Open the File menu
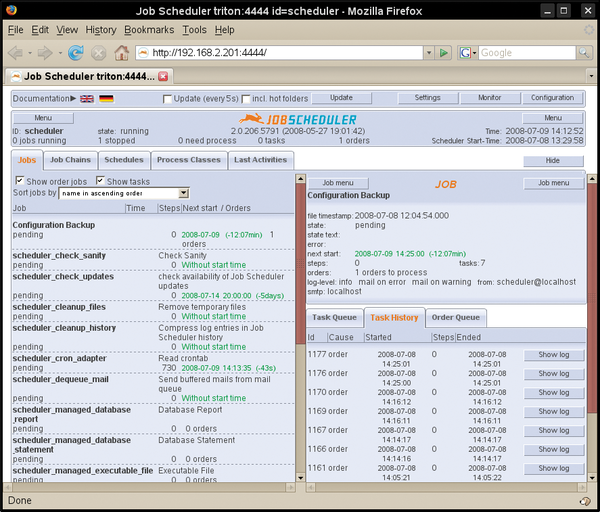Viewport: 600px width, 512px height. click(x=15, y=30)
